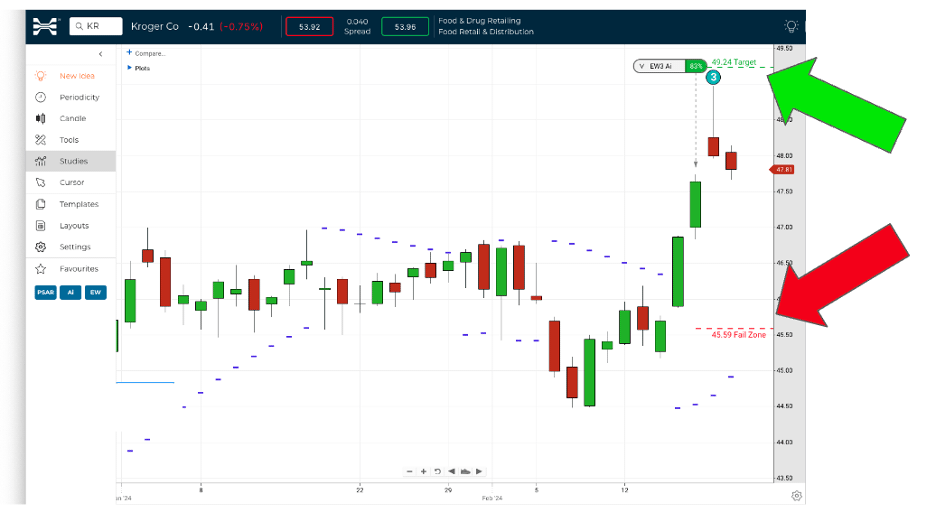Image resolution: width=936 pixels, height=522 pixels.
Task: Click the New Idea lightbulb icon
Action: (41, 76)
